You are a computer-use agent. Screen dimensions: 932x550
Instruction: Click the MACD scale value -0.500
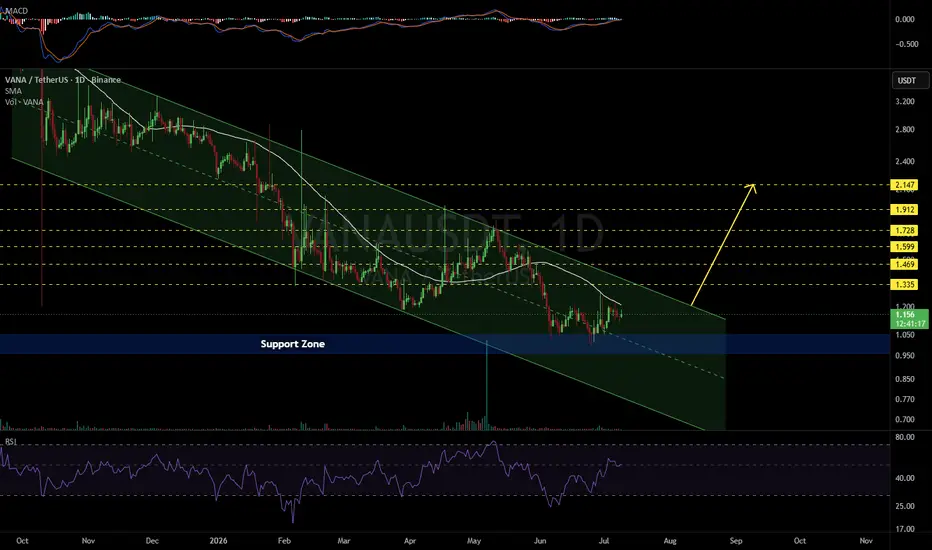(906, 44)
